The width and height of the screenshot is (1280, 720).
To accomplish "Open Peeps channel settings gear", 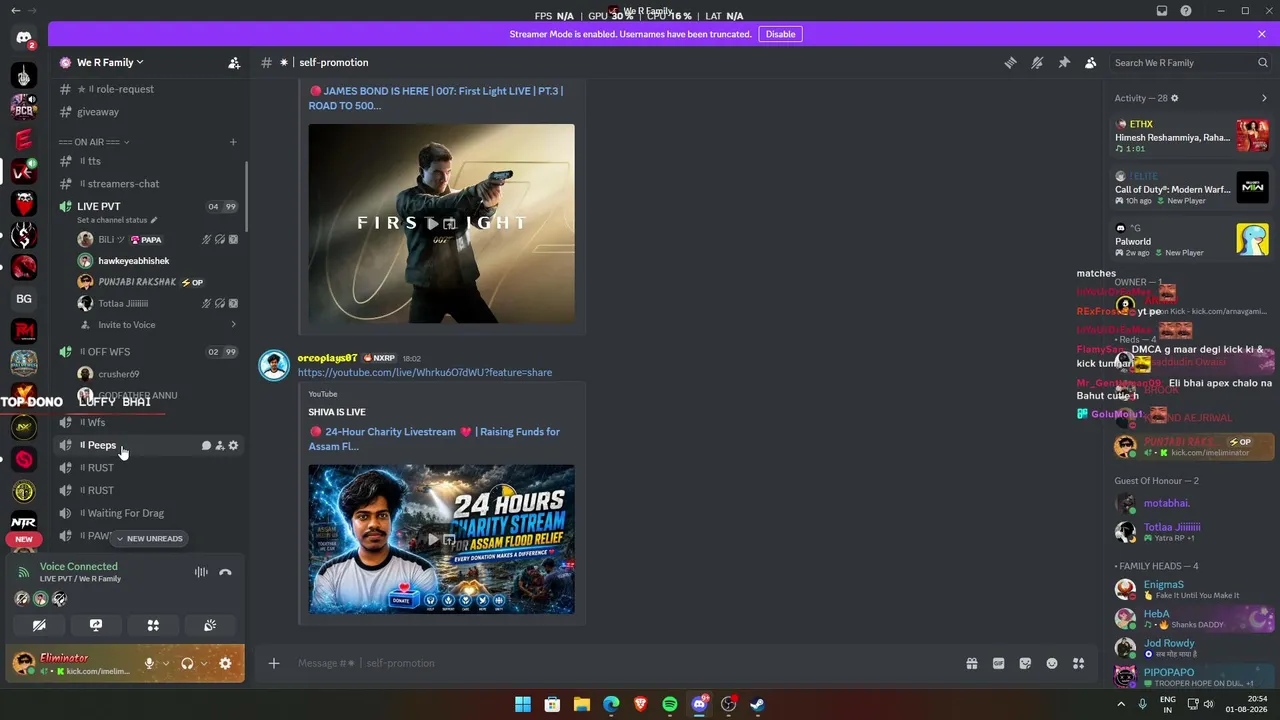I will 234,446.
